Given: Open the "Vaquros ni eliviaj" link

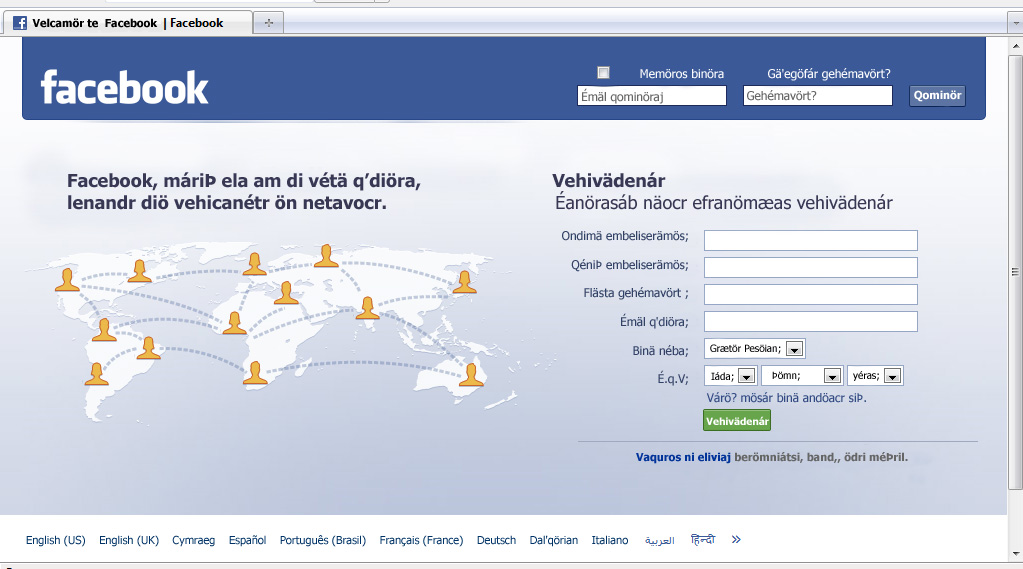Looking at the screenshot, I should (683, 457).
